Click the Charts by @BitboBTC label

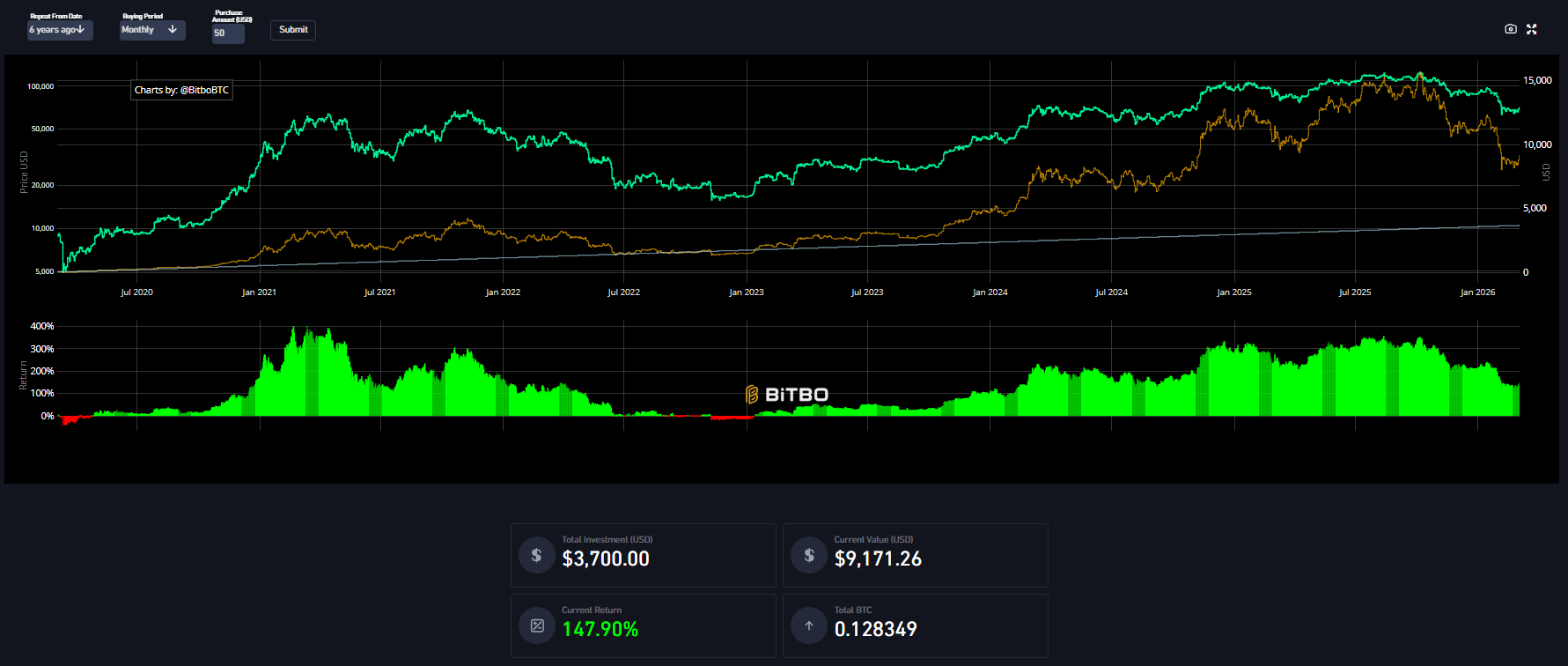[181, 90]
